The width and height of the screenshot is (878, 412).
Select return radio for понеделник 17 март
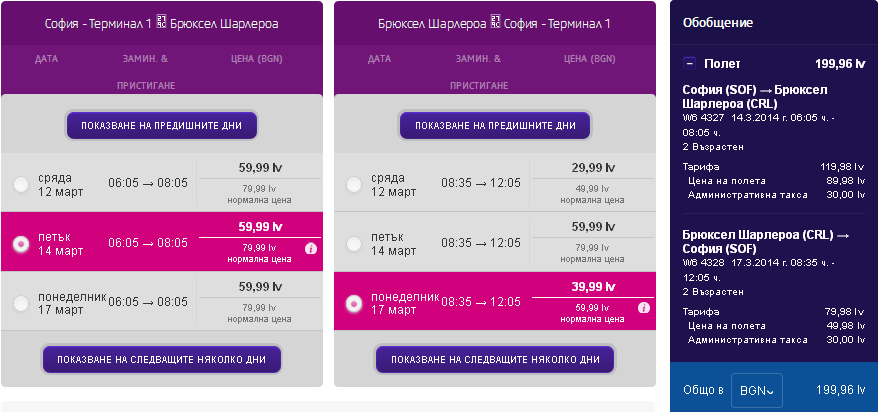point(354,302)
